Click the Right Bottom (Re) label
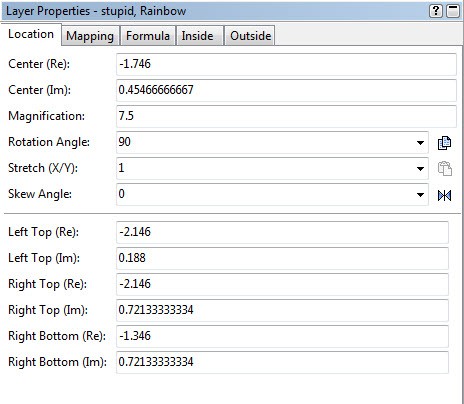This screenshot has height=404, width=464. [57, 336]
